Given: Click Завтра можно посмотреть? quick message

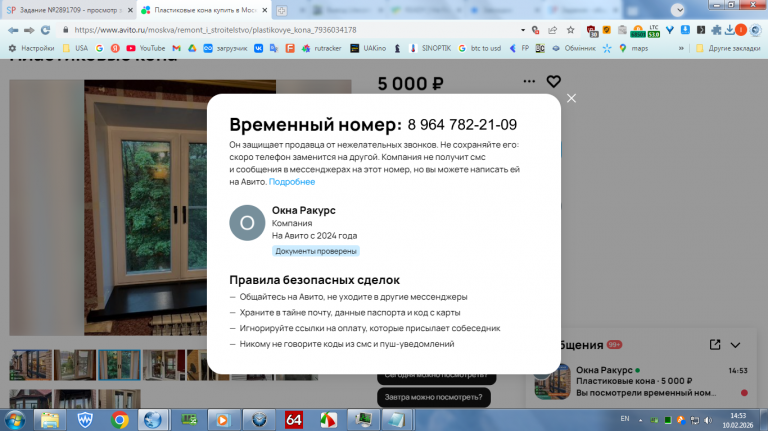Looking at the screenshot, I should click(x=433, y=397).
